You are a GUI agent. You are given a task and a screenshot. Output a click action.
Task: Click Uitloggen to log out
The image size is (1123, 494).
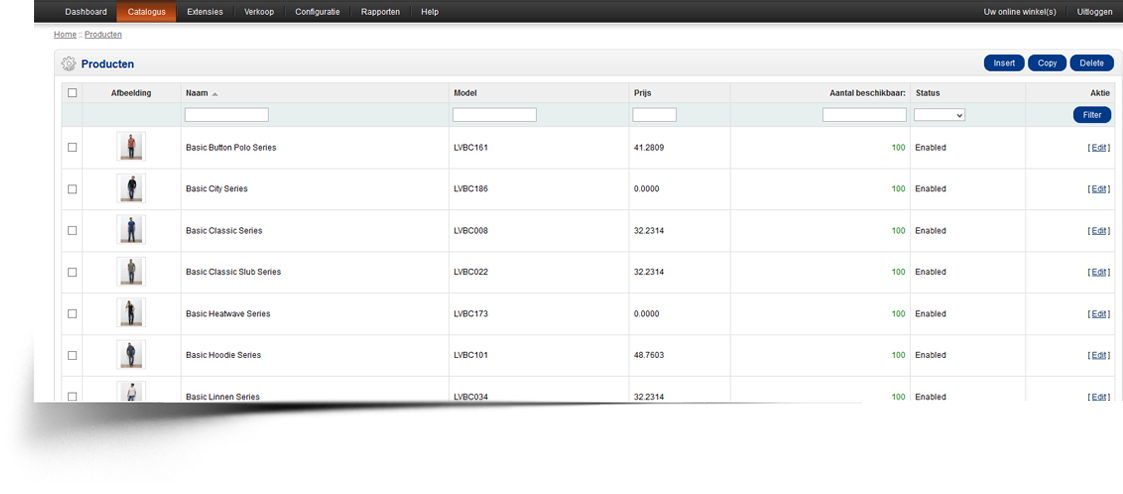point(1094,12)
